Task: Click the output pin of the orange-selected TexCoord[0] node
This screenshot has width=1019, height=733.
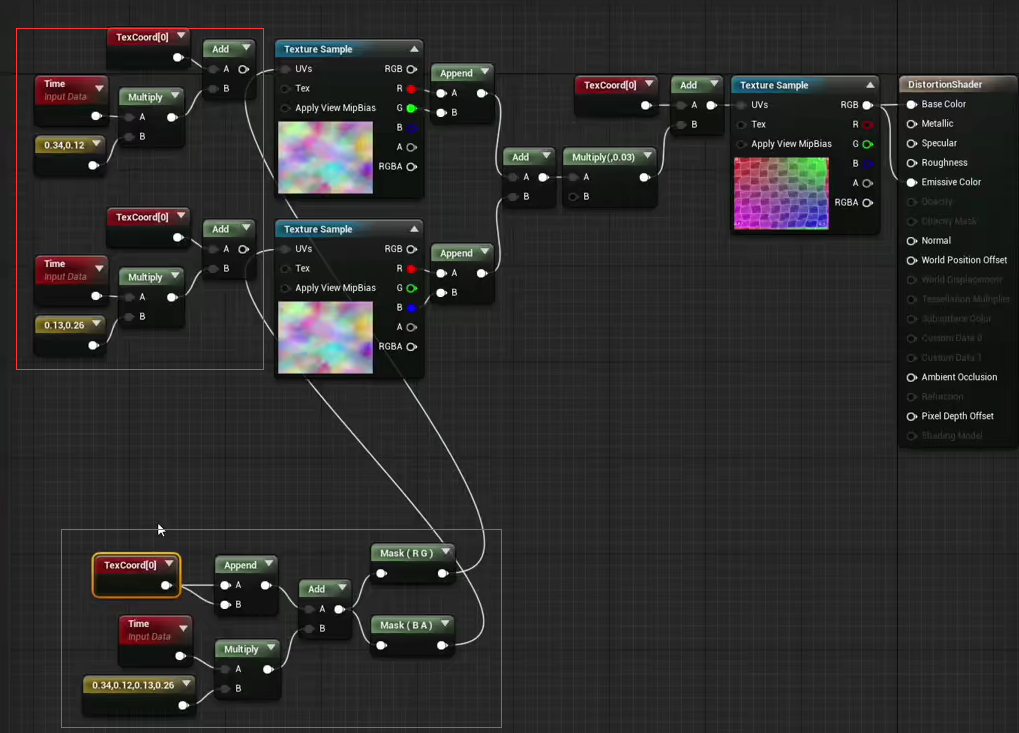Action: pos(166,585)
